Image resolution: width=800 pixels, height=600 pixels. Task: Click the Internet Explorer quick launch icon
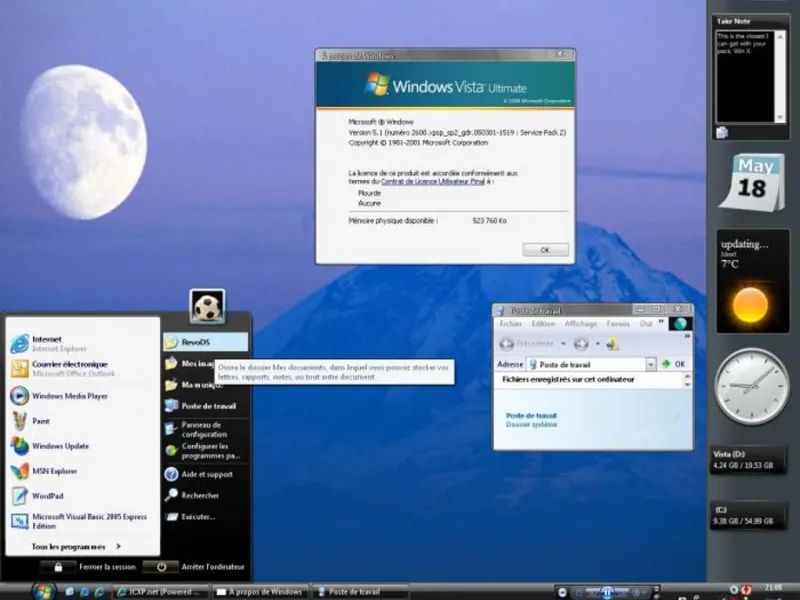click(x=84, y=592)
